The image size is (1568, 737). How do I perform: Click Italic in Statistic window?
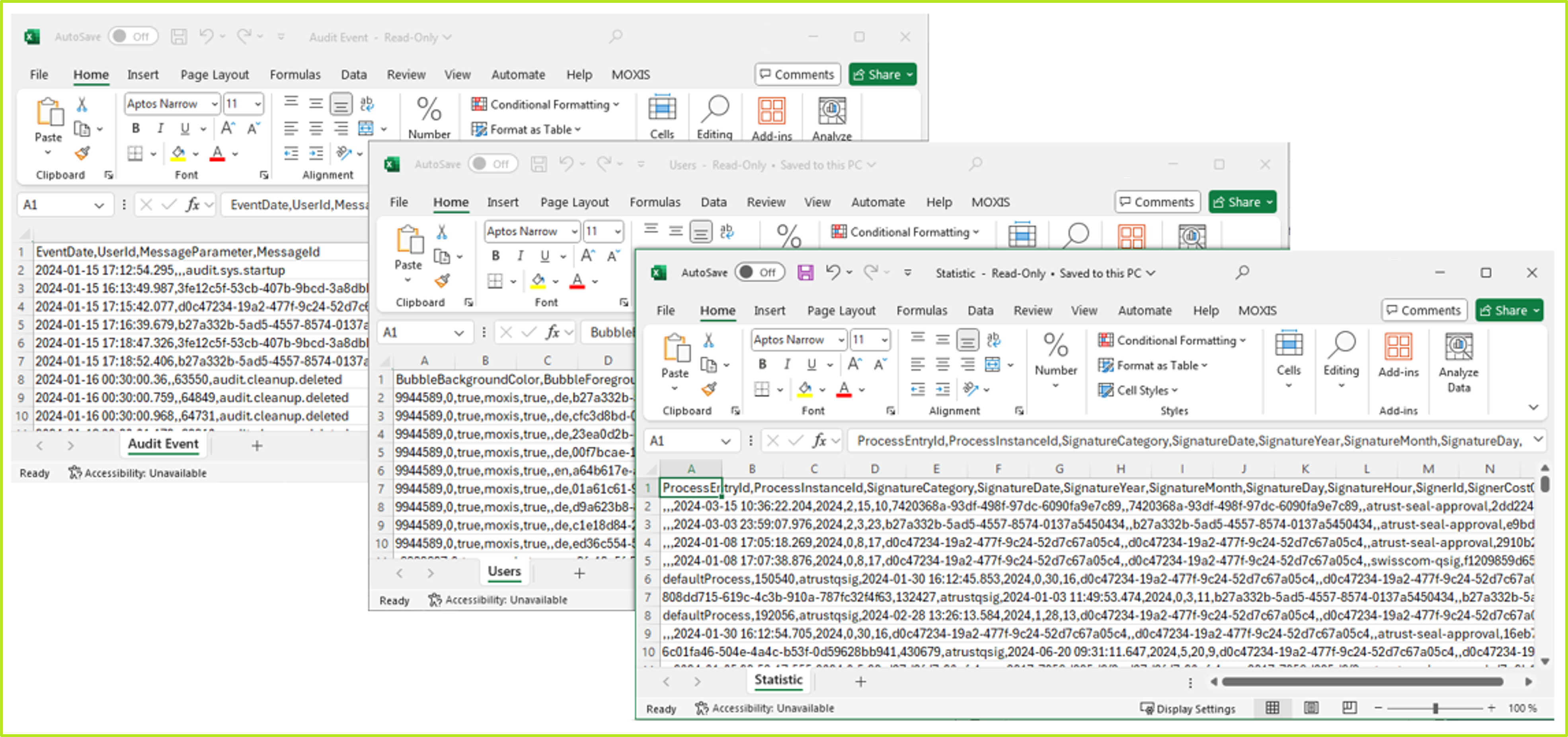786,364
